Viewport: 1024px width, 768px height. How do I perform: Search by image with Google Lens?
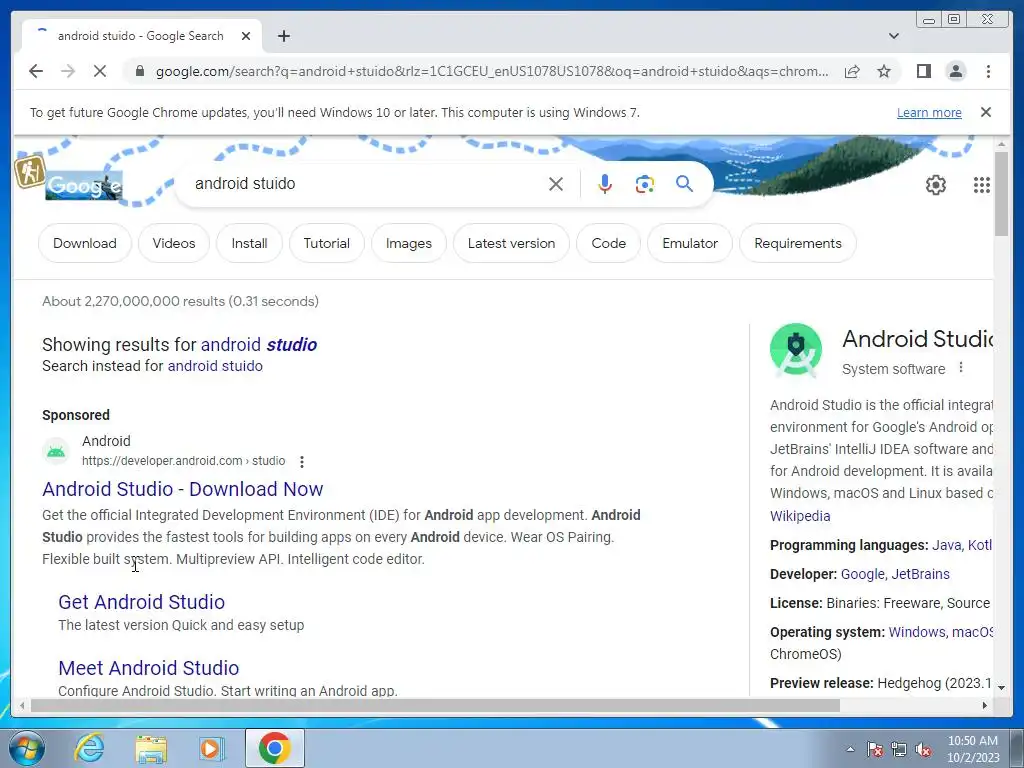click(645, 184)
